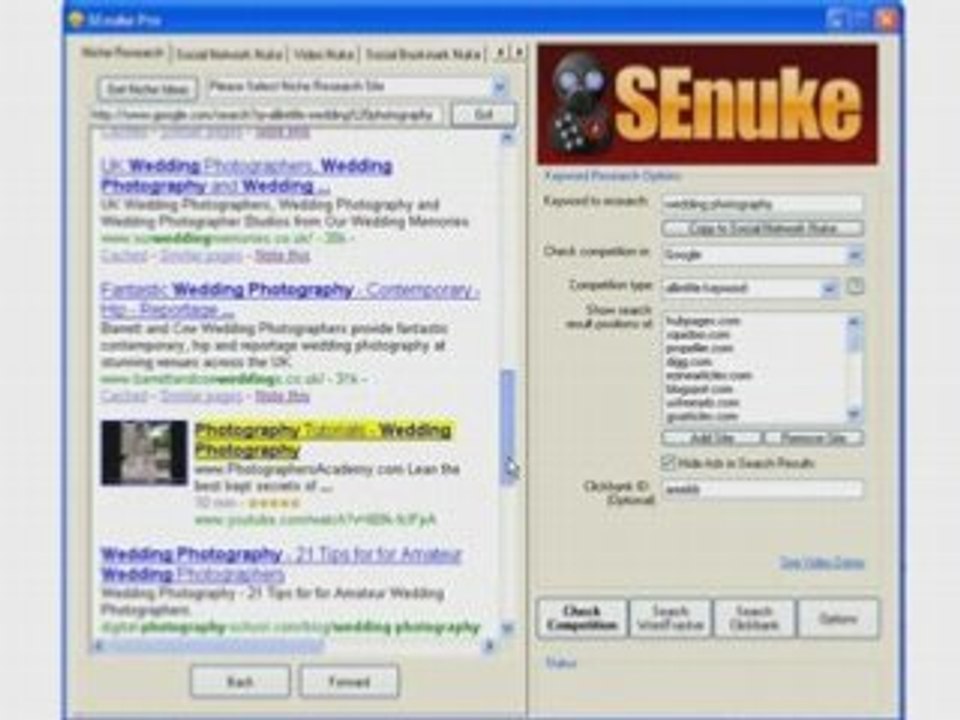
Task: Click Copy to Social Network Nuke button
Action: (x=762, y=228)
